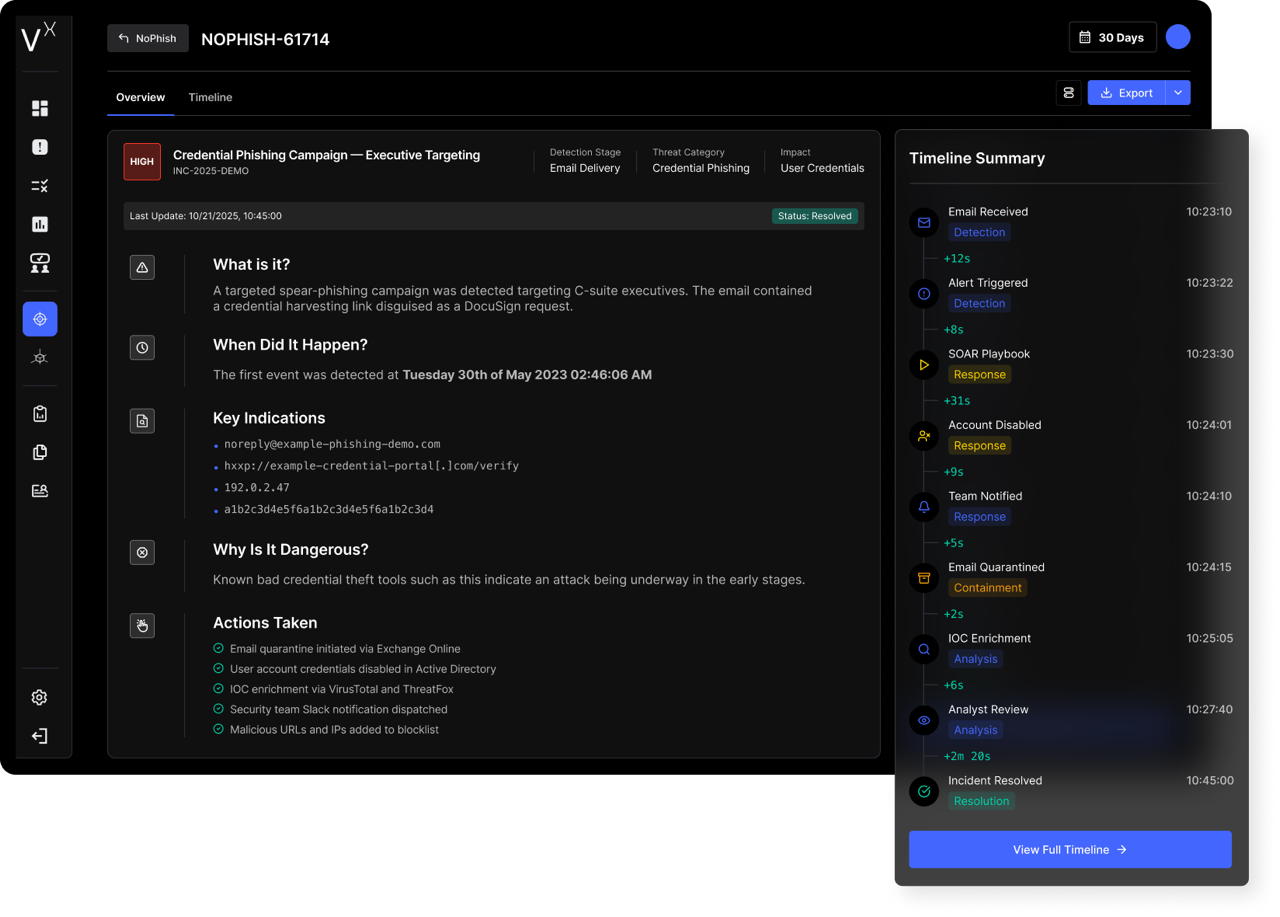Viewport: 1280px width, 917px height.
Task: Switch to the Timeline tab
Action: click(210, 97)
